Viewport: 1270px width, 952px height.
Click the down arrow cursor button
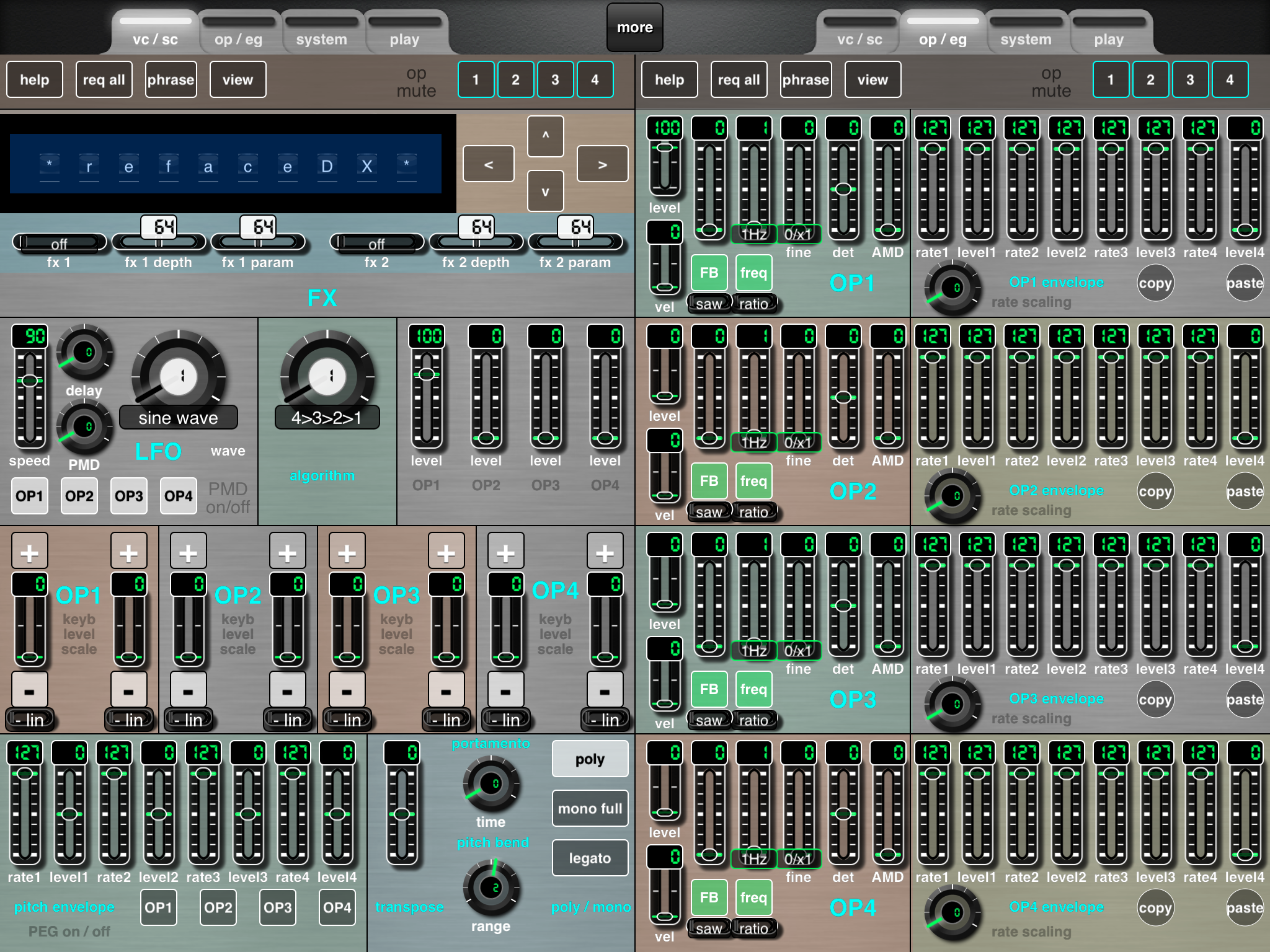tap(546, 191)
